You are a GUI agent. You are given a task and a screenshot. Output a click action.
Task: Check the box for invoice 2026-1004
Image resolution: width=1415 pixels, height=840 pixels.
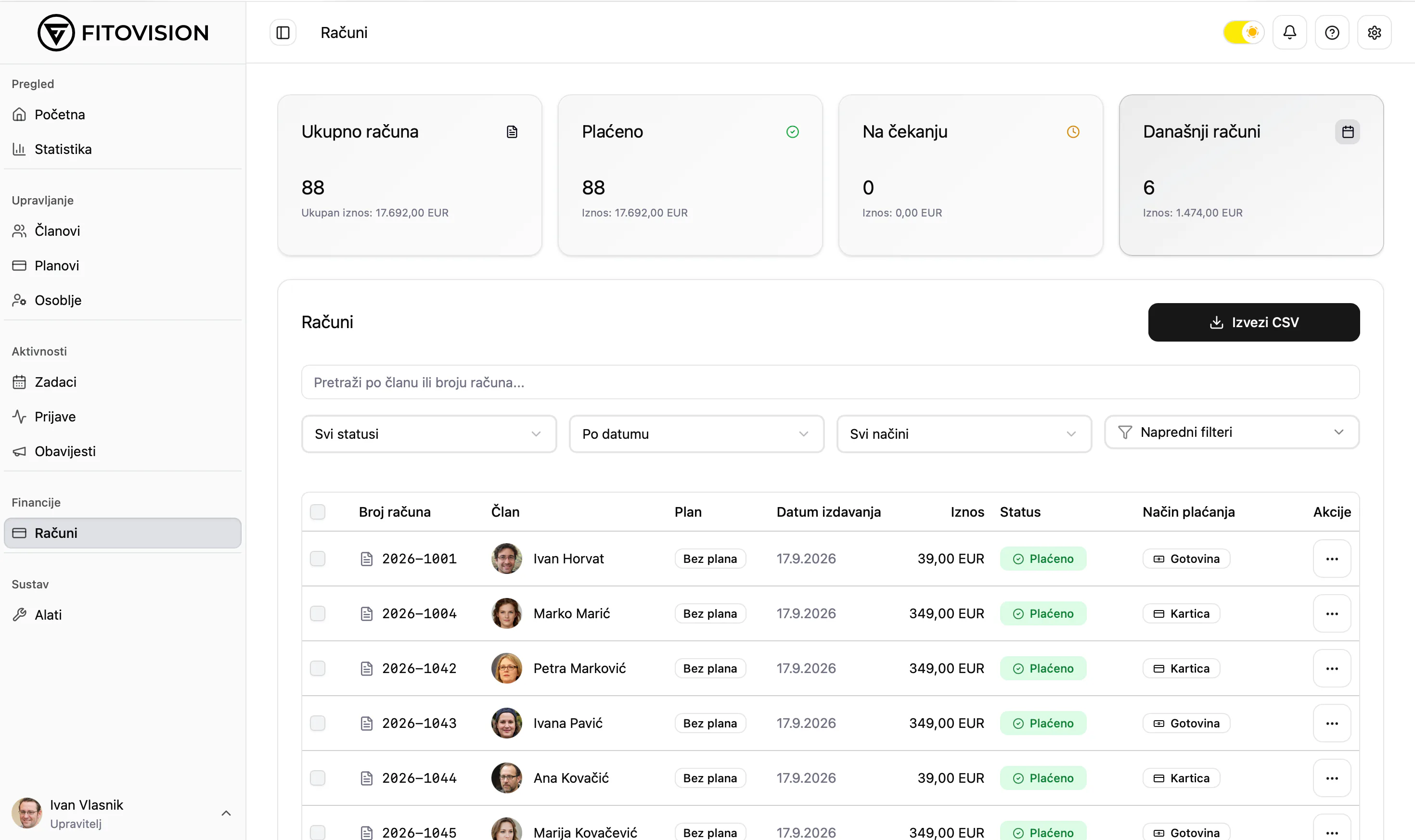(x=318, y=613)
